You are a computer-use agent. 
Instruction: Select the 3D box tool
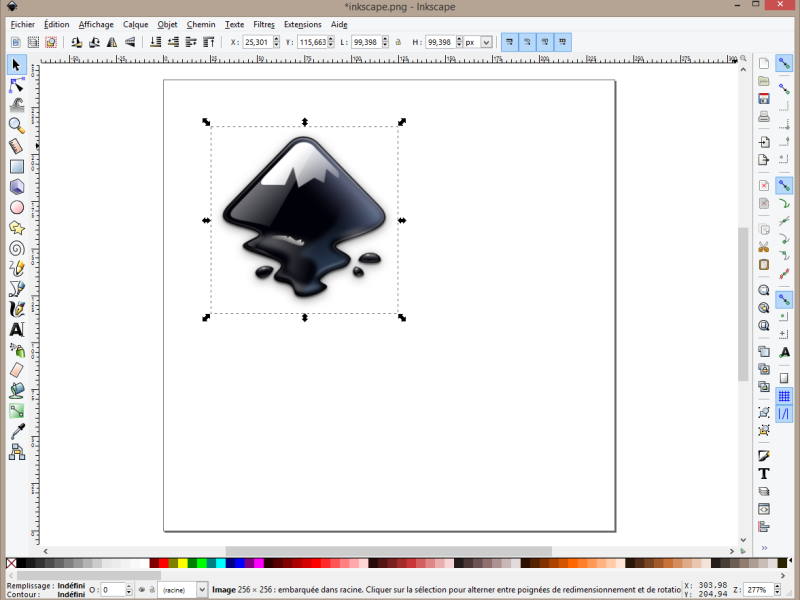[17, 187]
